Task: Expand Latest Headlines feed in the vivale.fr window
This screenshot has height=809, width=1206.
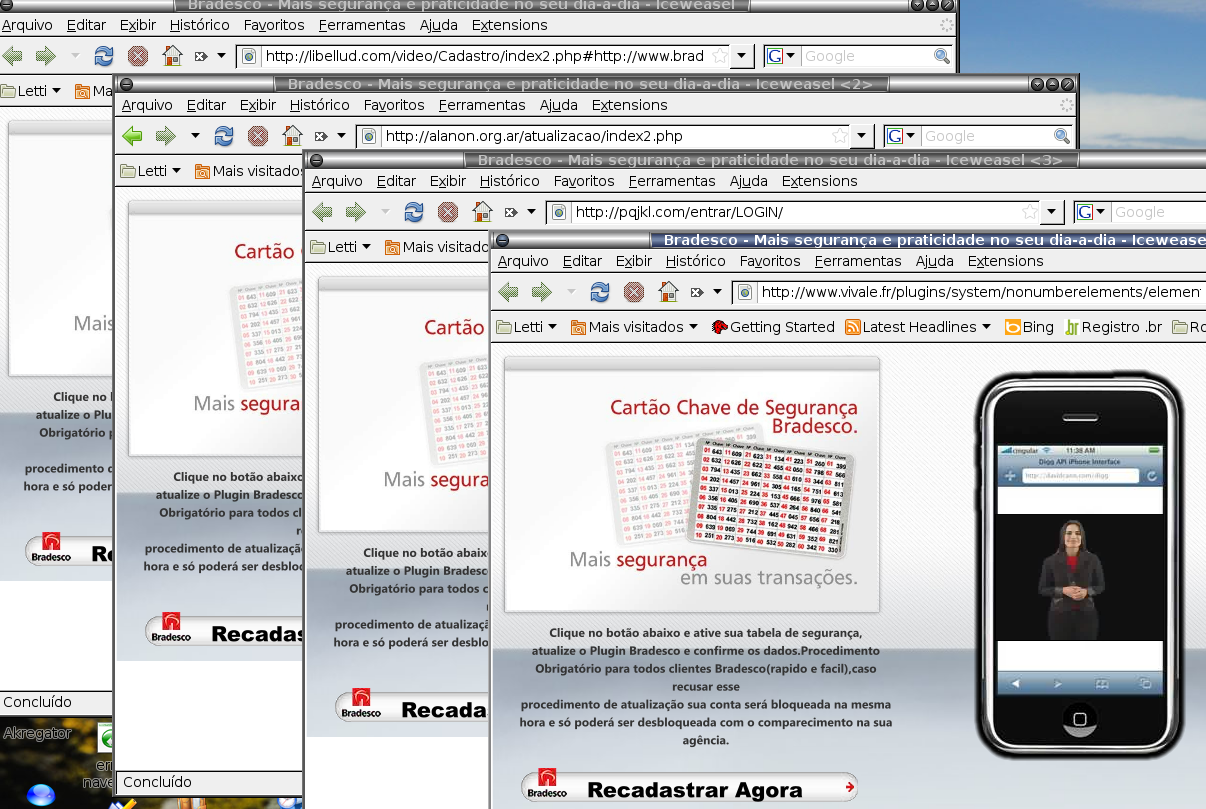Action: (918, 327)
